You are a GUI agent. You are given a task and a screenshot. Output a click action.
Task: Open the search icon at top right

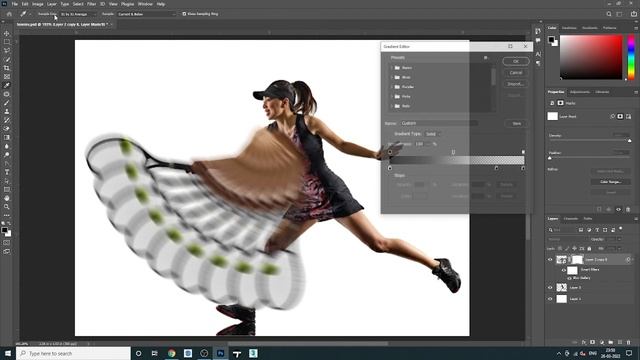click(x=609, y=14)
